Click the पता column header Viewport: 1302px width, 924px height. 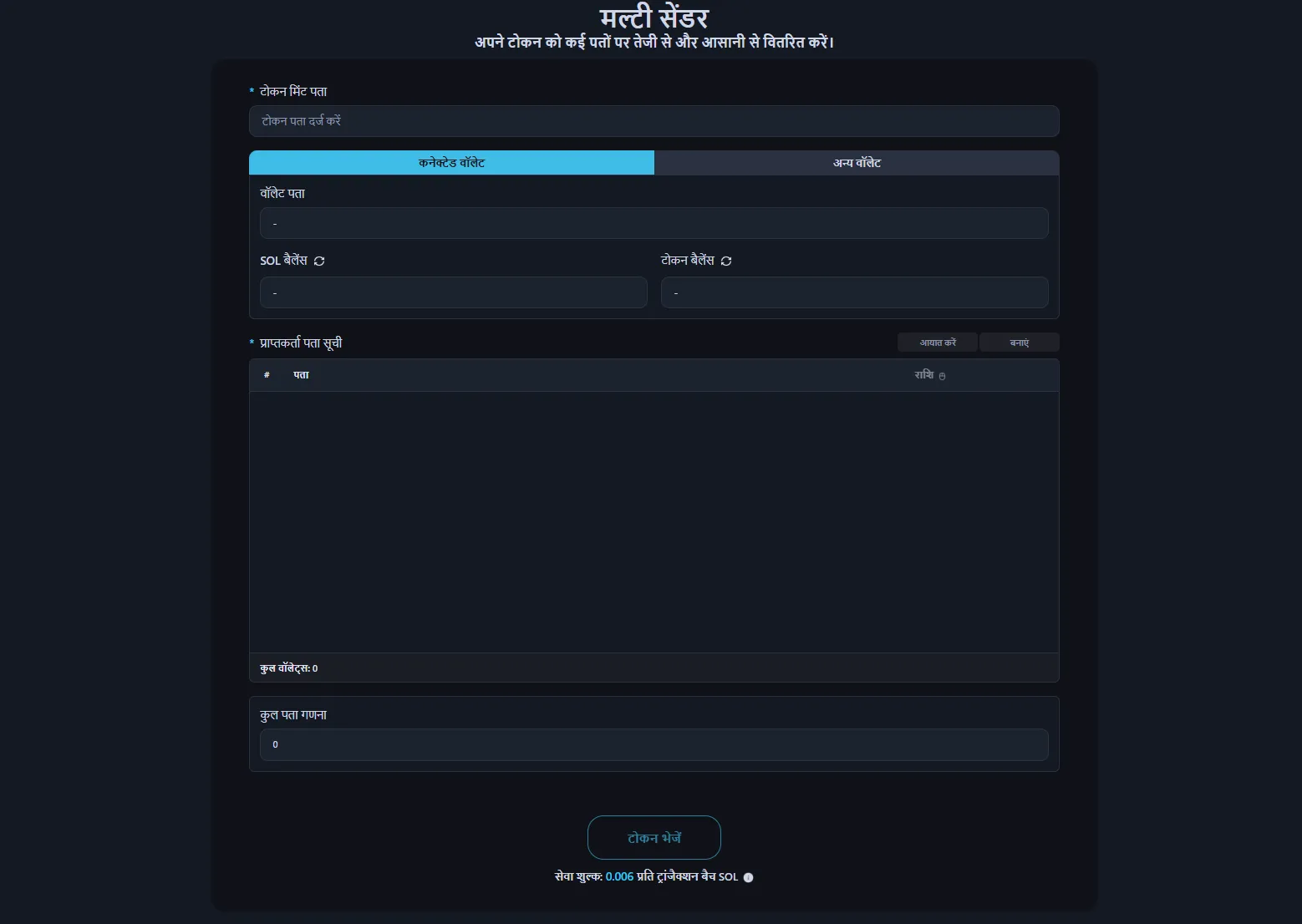pos(301,375)
